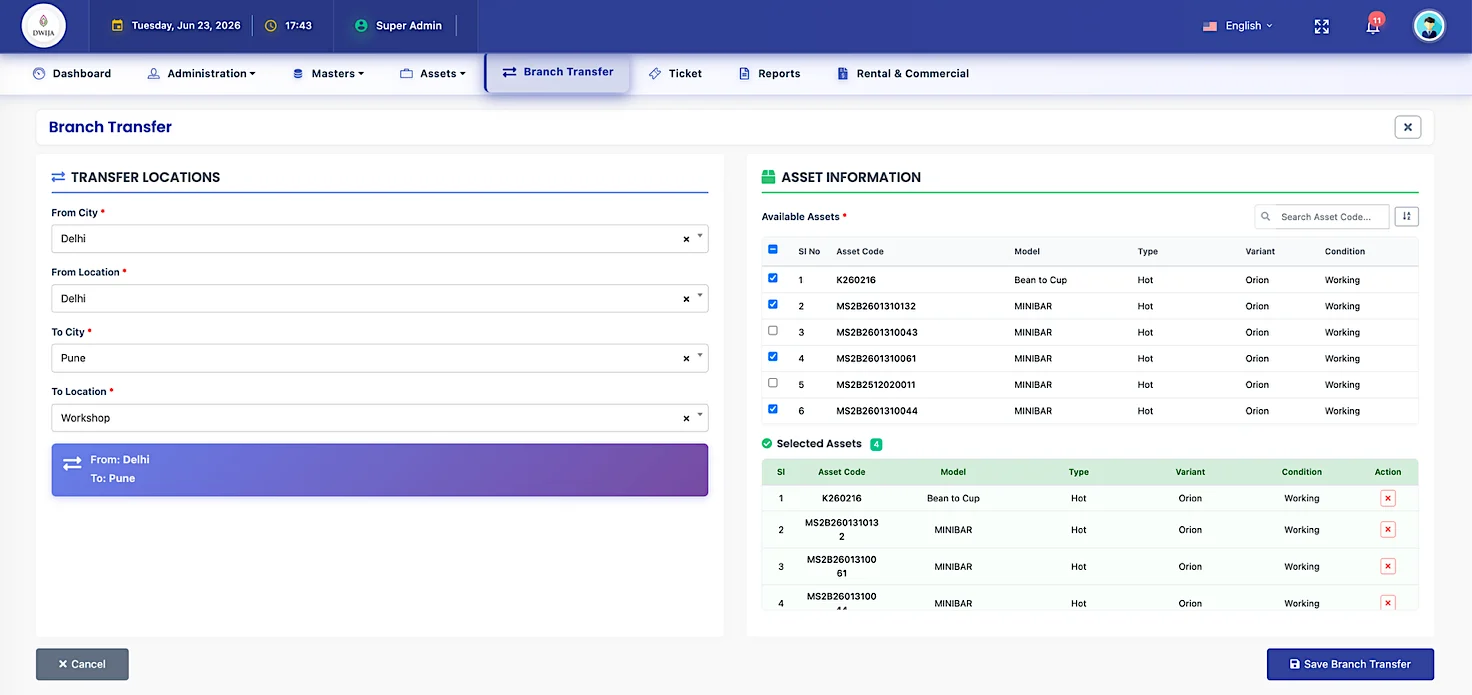The image size is (1472, 695).
Task: Open the From Location dropdown
Action: click(x=380, y=298)
